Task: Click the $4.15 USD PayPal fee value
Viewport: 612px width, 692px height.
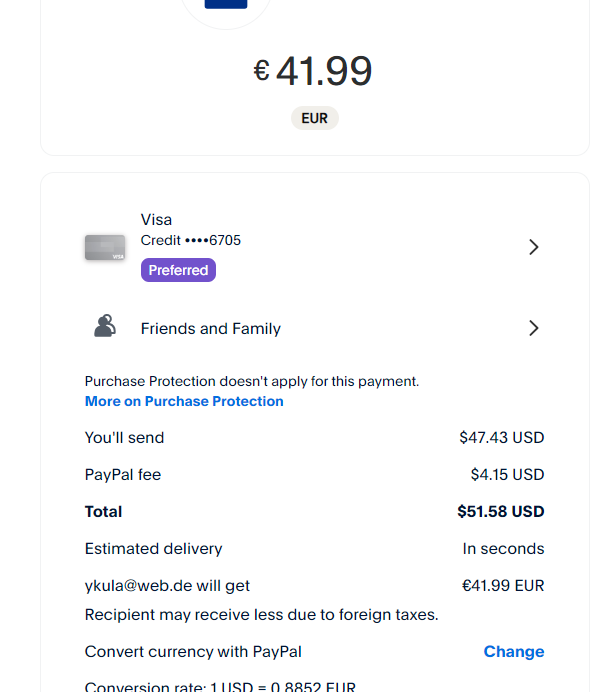Action: coord(507,474)
